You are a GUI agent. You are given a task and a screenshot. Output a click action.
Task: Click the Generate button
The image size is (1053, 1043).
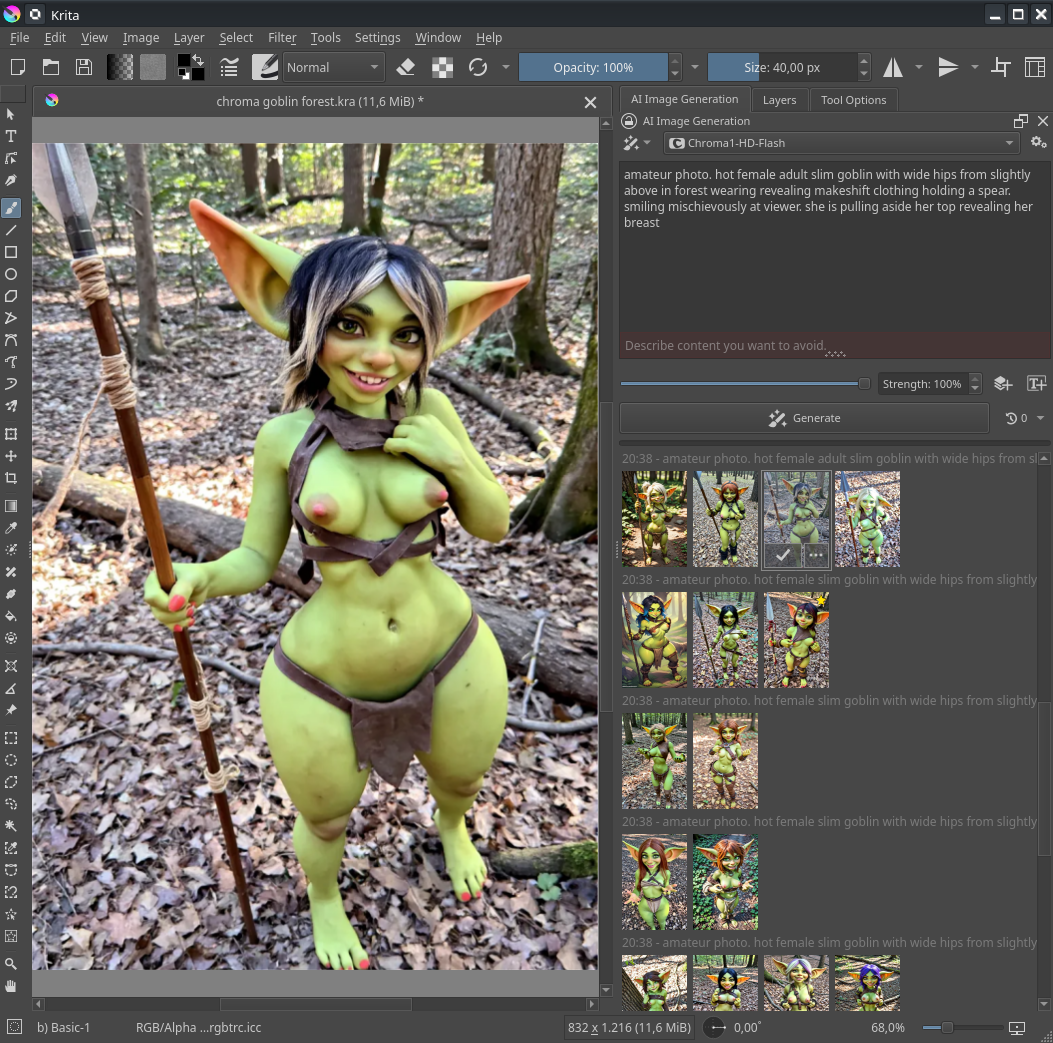(804, 418)
